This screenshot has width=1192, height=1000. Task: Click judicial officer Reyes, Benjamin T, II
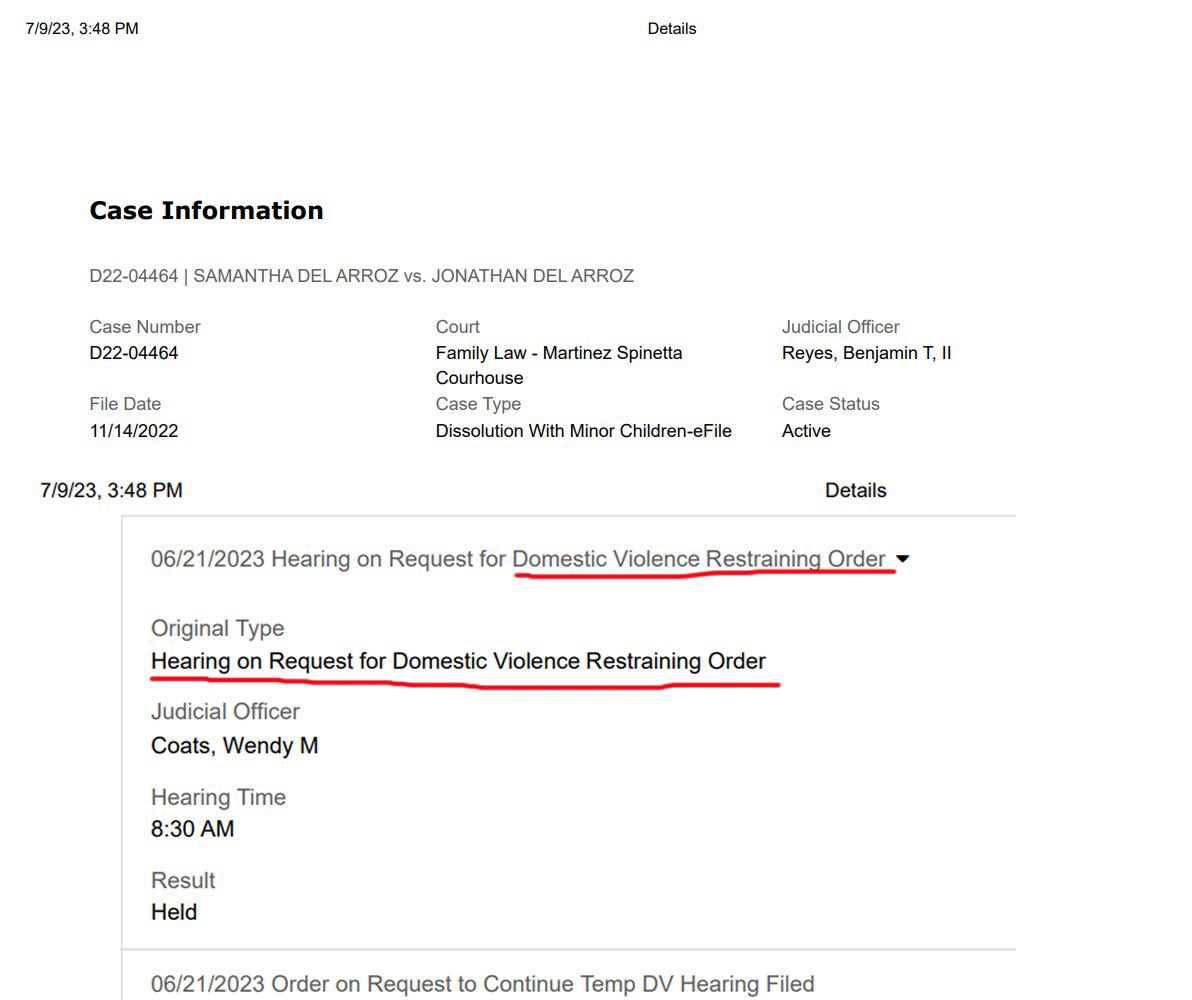(x=867, y=353)
